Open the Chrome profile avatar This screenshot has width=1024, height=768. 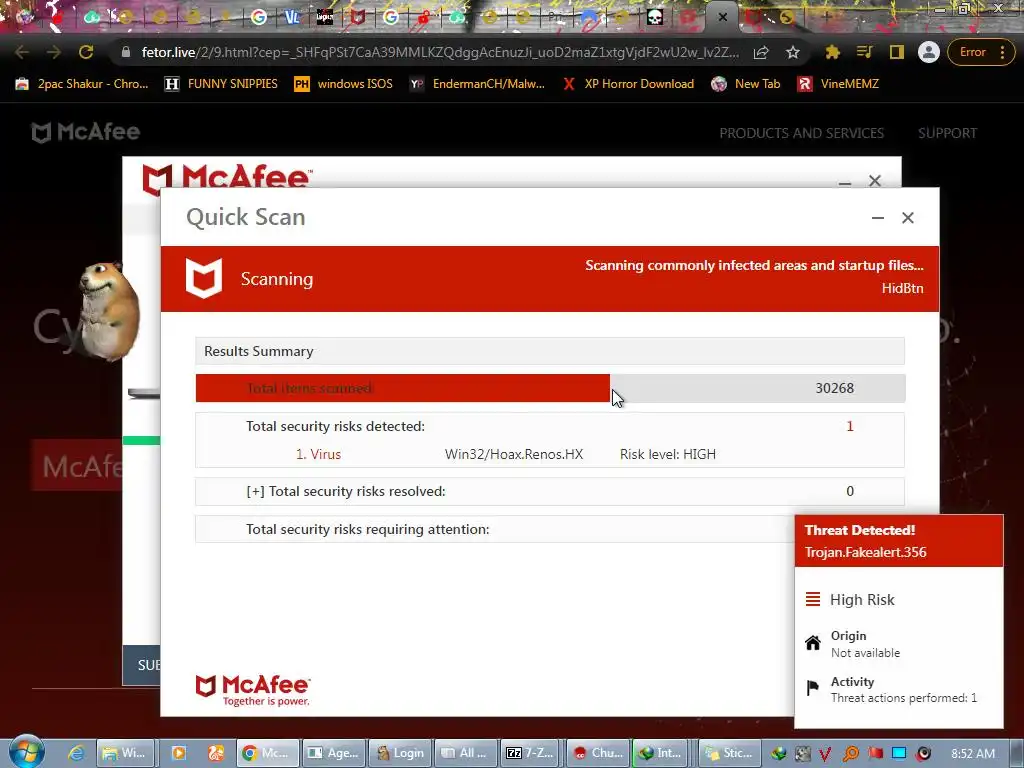(929, 52)
